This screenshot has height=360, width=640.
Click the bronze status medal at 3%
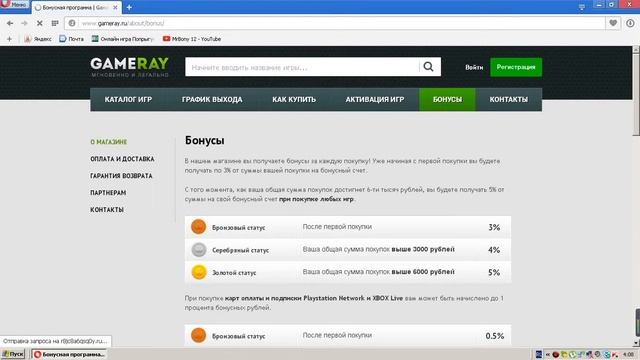[x=198, y=227]
